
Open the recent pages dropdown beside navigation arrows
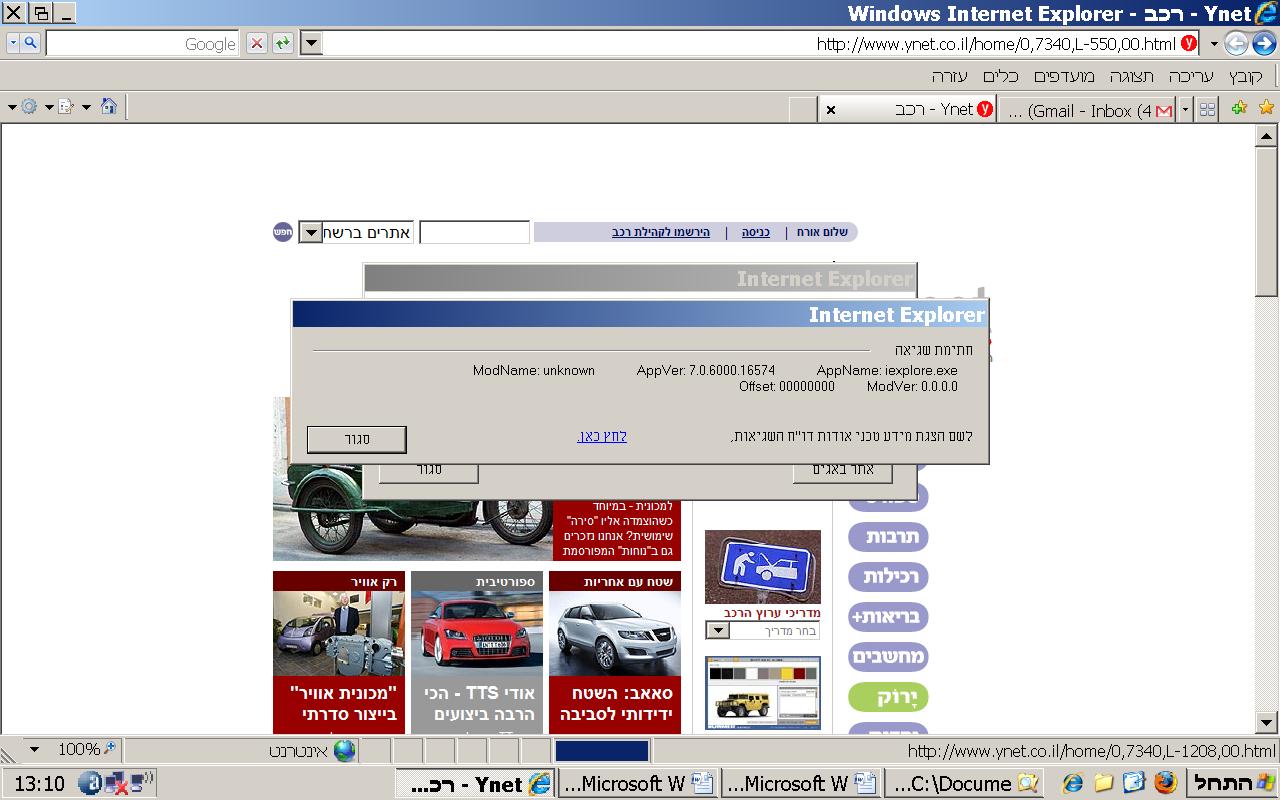coord(1213,43)
